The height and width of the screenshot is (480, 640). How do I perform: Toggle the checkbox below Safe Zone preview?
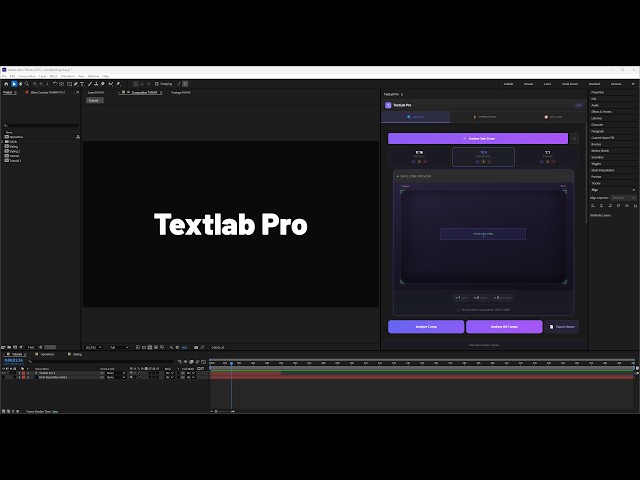click(x=458, y=310)
